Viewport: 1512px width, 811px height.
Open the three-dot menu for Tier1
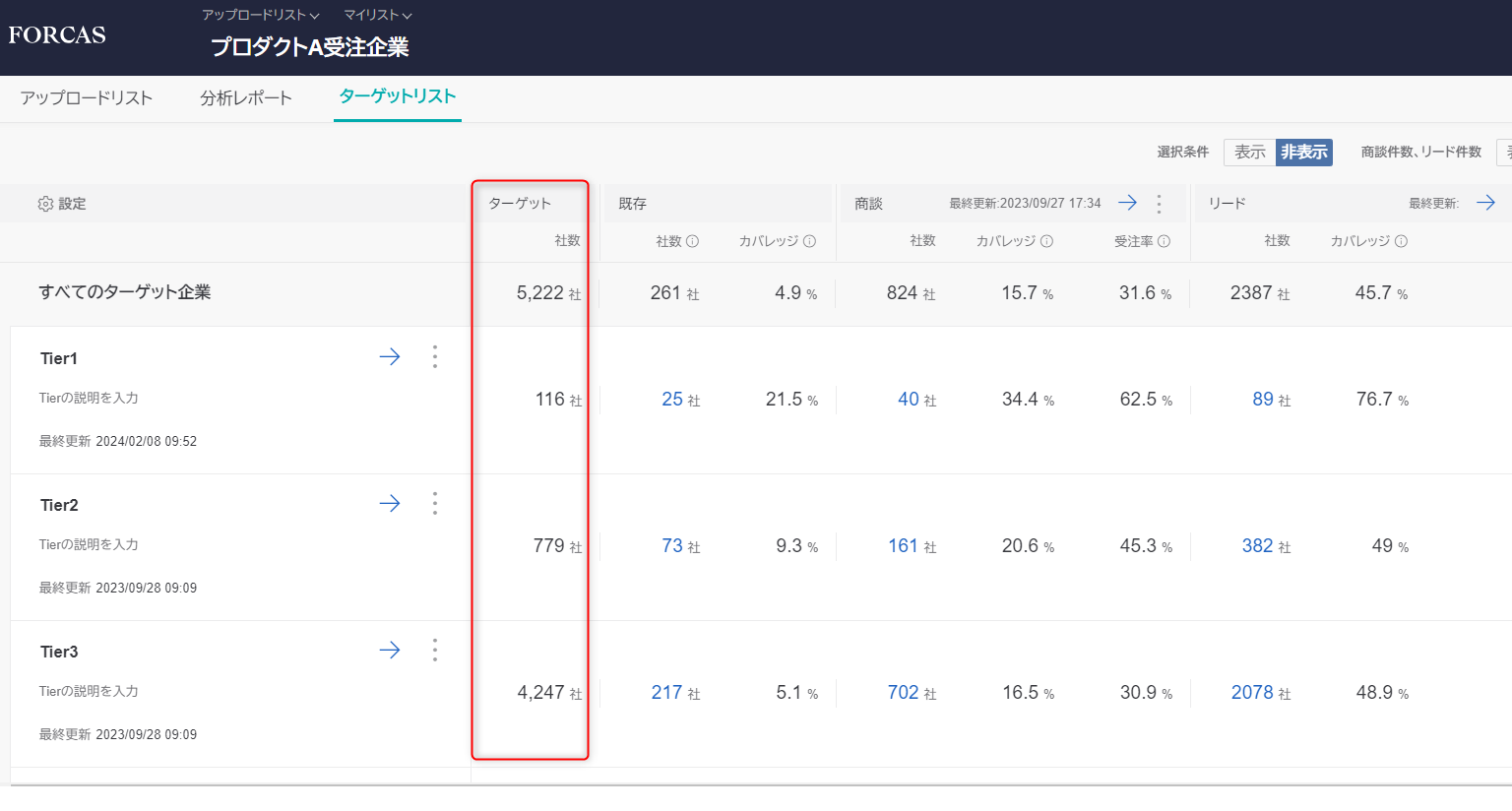(435, 357)
